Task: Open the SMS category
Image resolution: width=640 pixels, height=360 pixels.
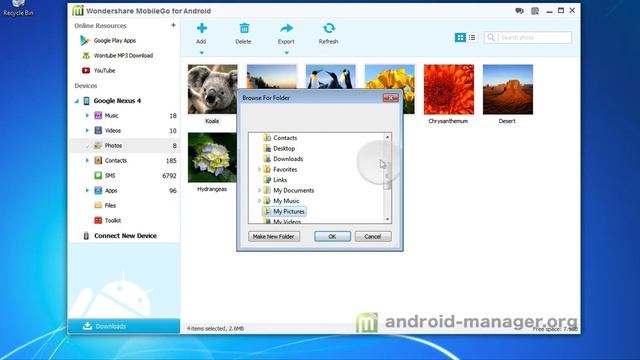Action: tap(110, 176)
